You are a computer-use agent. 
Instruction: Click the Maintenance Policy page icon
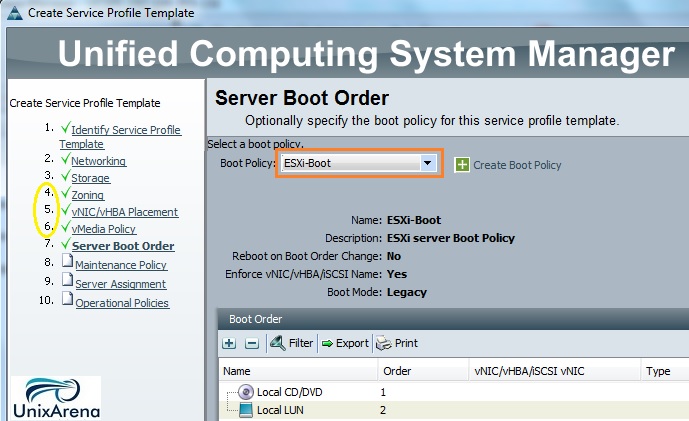click(x=67, y=261)
